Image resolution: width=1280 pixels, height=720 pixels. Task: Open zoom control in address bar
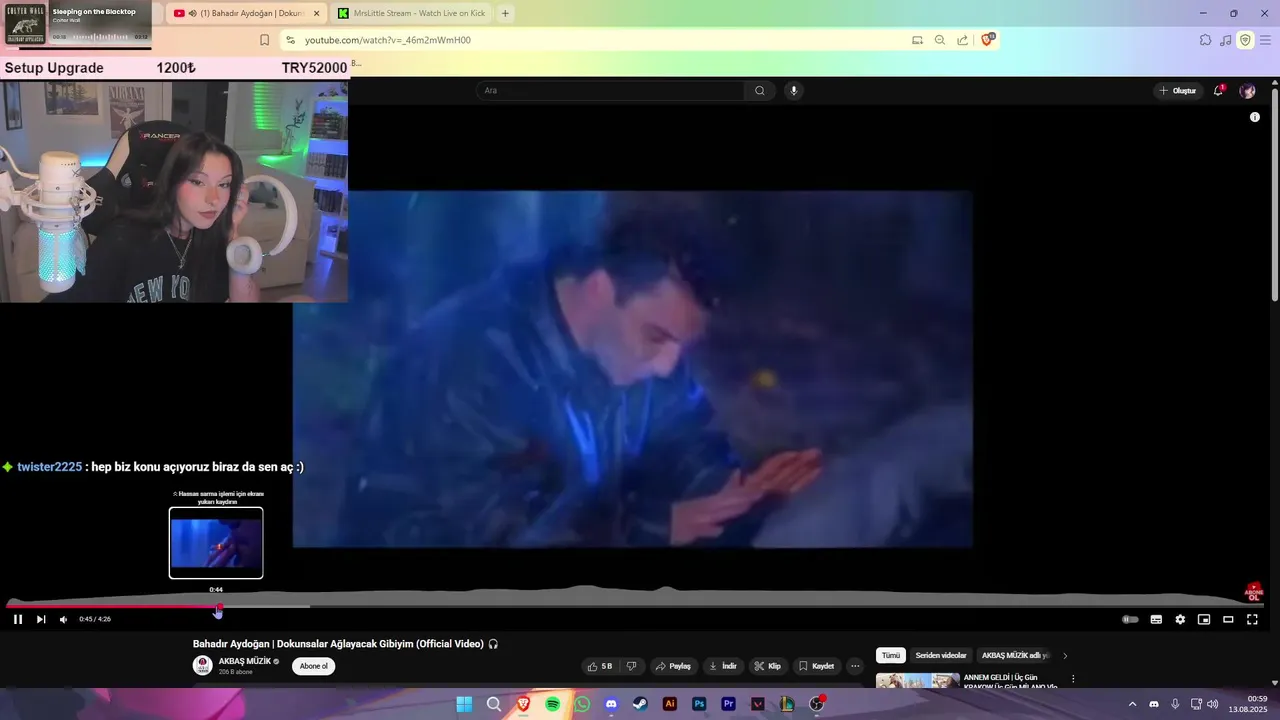click(x=940, y=40)
